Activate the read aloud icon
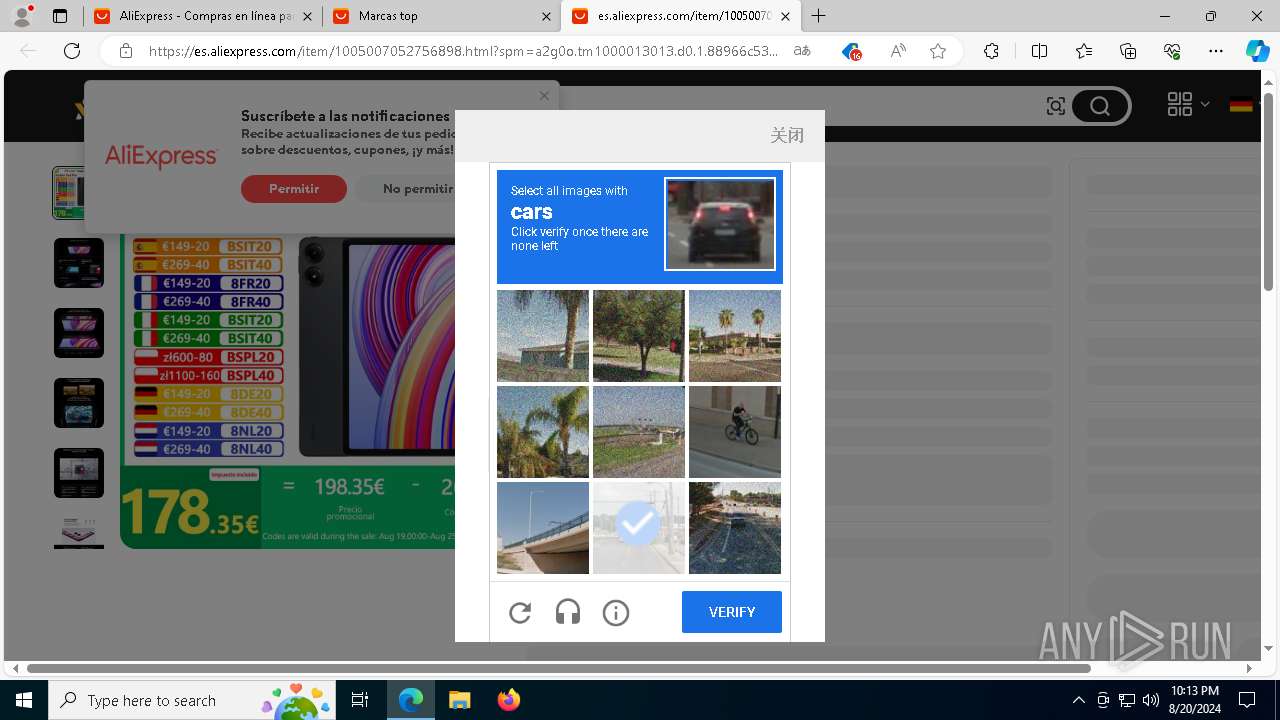1280x720 pixels. [898, 51]
